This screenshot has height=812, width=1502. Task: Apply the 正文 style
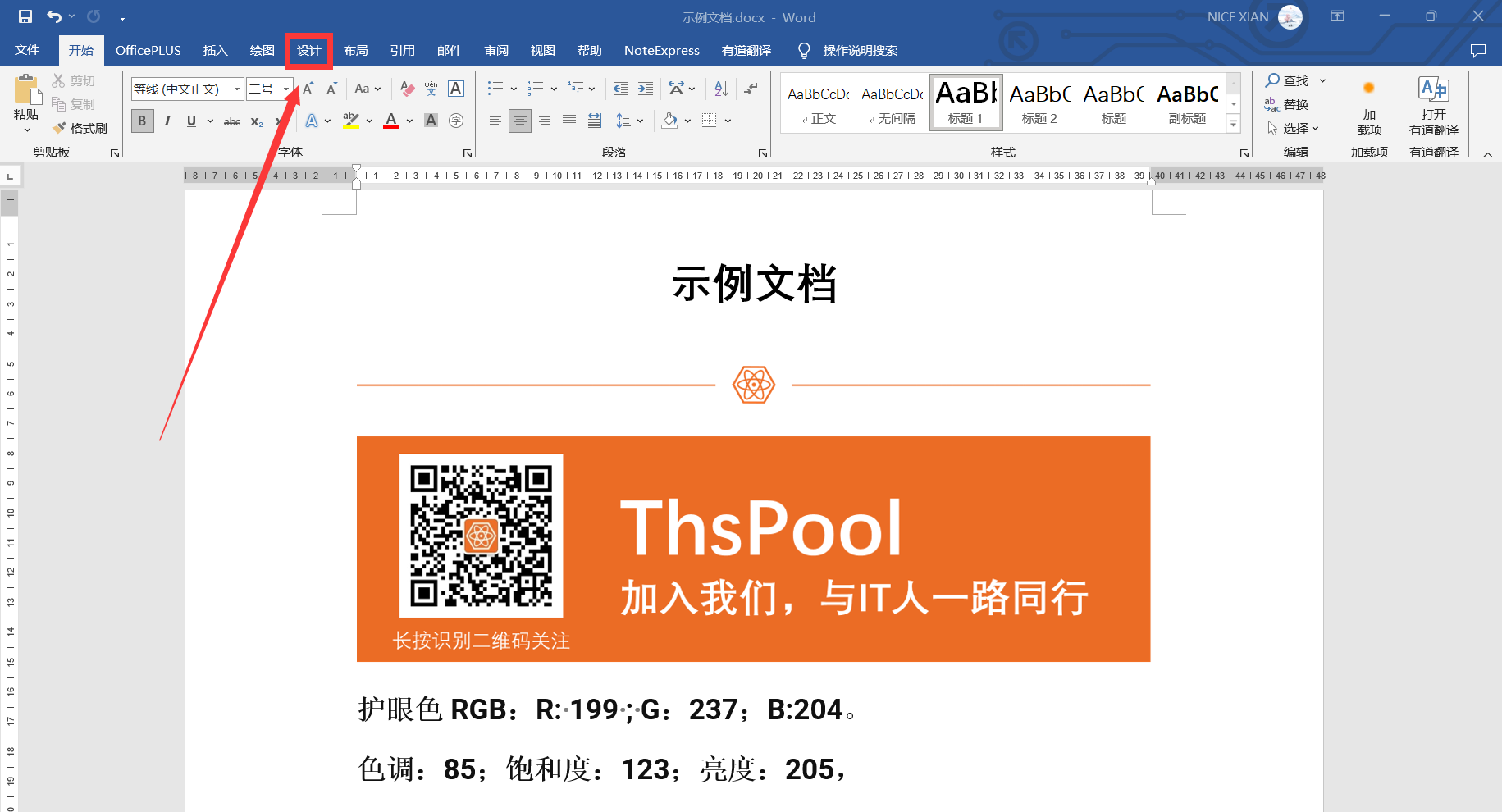(819, 102)
